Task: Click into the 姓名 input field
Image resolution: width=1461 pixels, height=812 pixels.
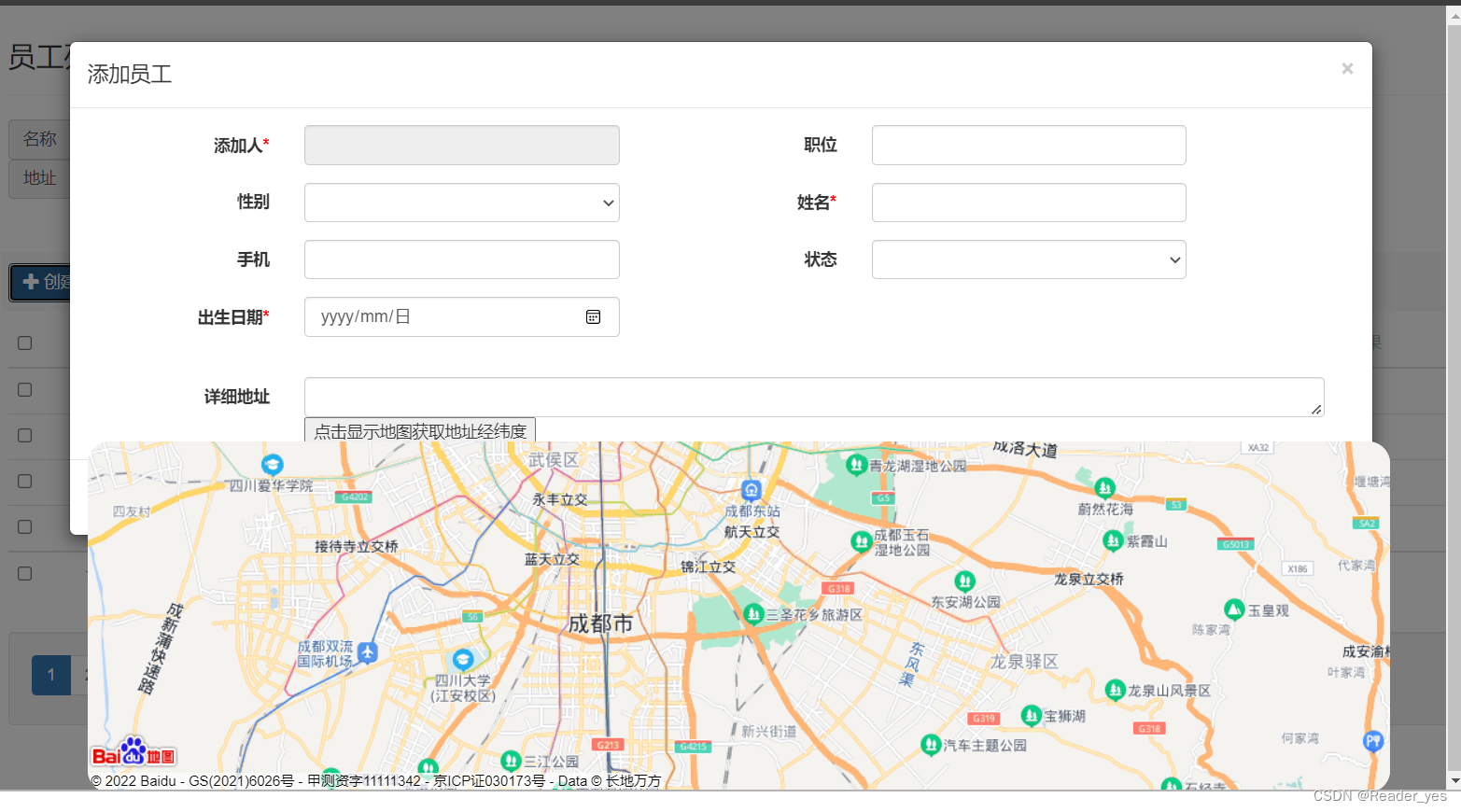Action: point(1029,203)
